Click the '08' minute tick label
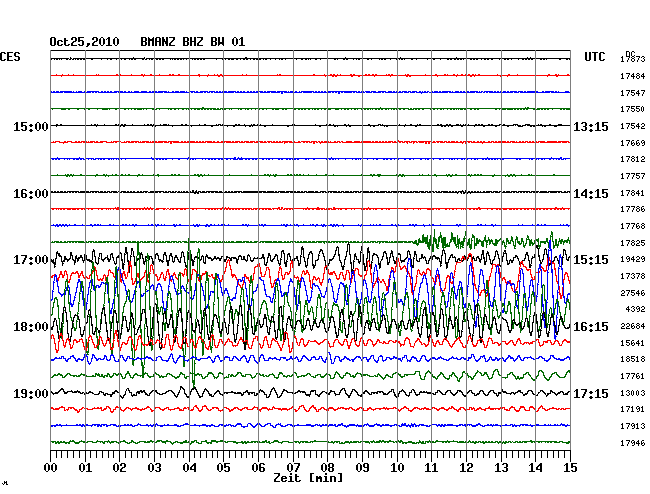The height and width of the screenshot is (494, 650). pyautogui.click(x=327, y=468)
